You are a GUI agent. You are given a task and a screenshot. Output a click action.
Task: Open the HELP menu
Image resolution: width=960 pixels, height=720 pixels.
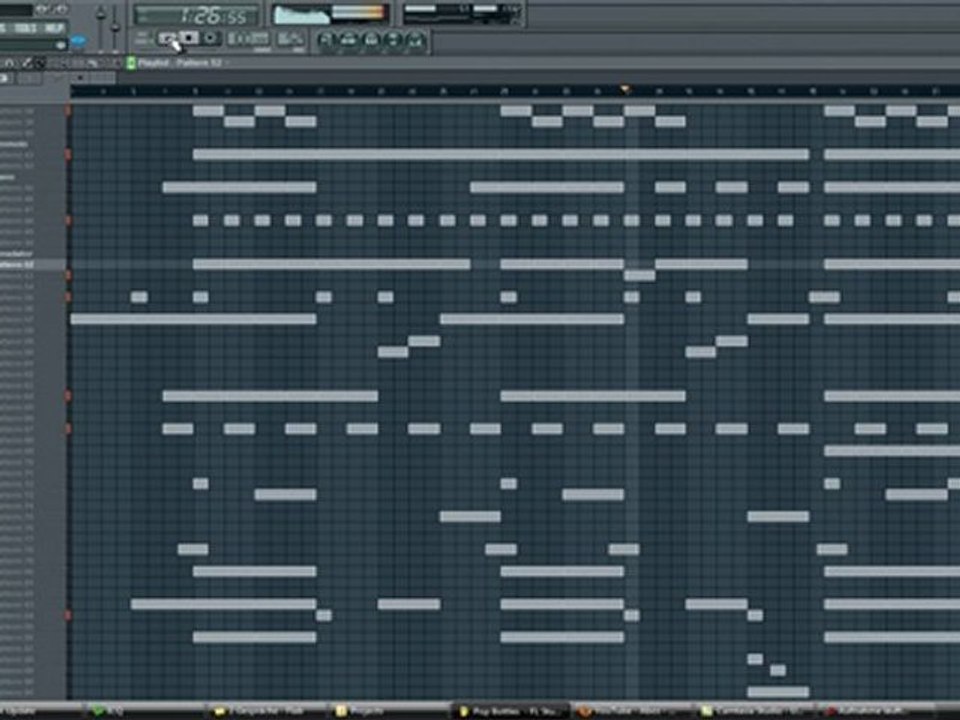pos(54,28)
